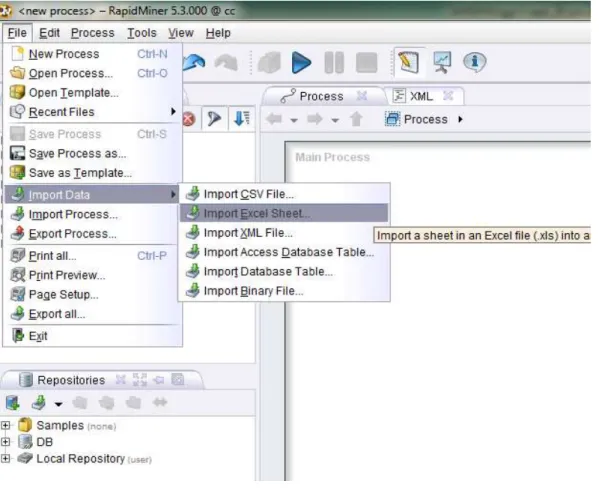The image size is (599, 502).
Task: Close the Repositories panel
Action: (x=120, y=380)
